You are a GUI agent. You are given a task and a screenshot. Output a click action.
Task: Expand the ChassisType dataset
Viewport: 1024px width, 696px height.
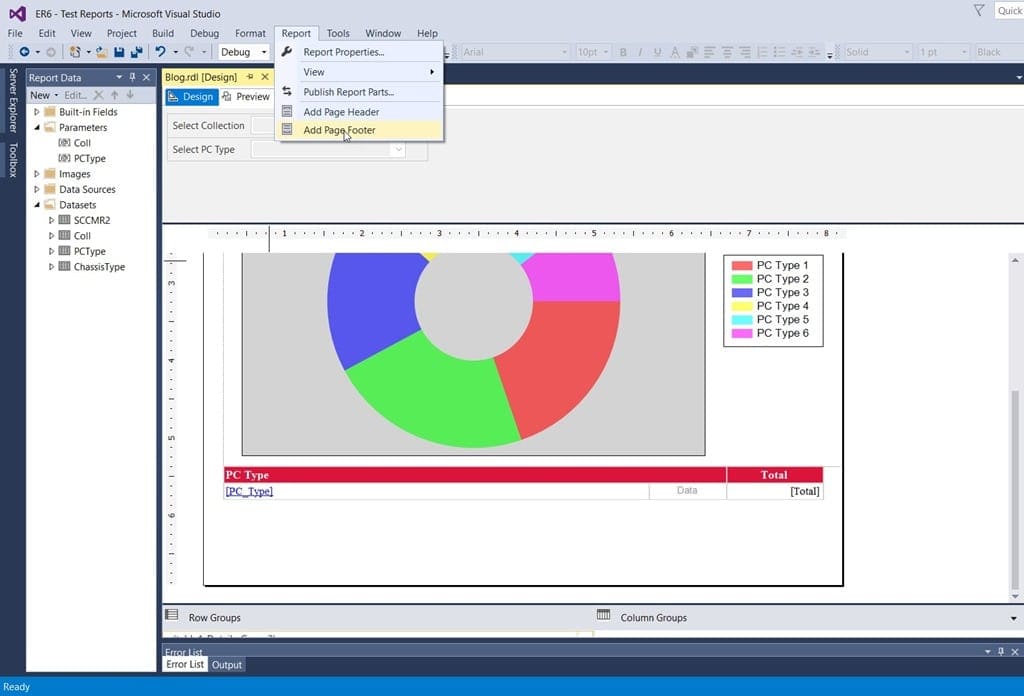(52, 266)
